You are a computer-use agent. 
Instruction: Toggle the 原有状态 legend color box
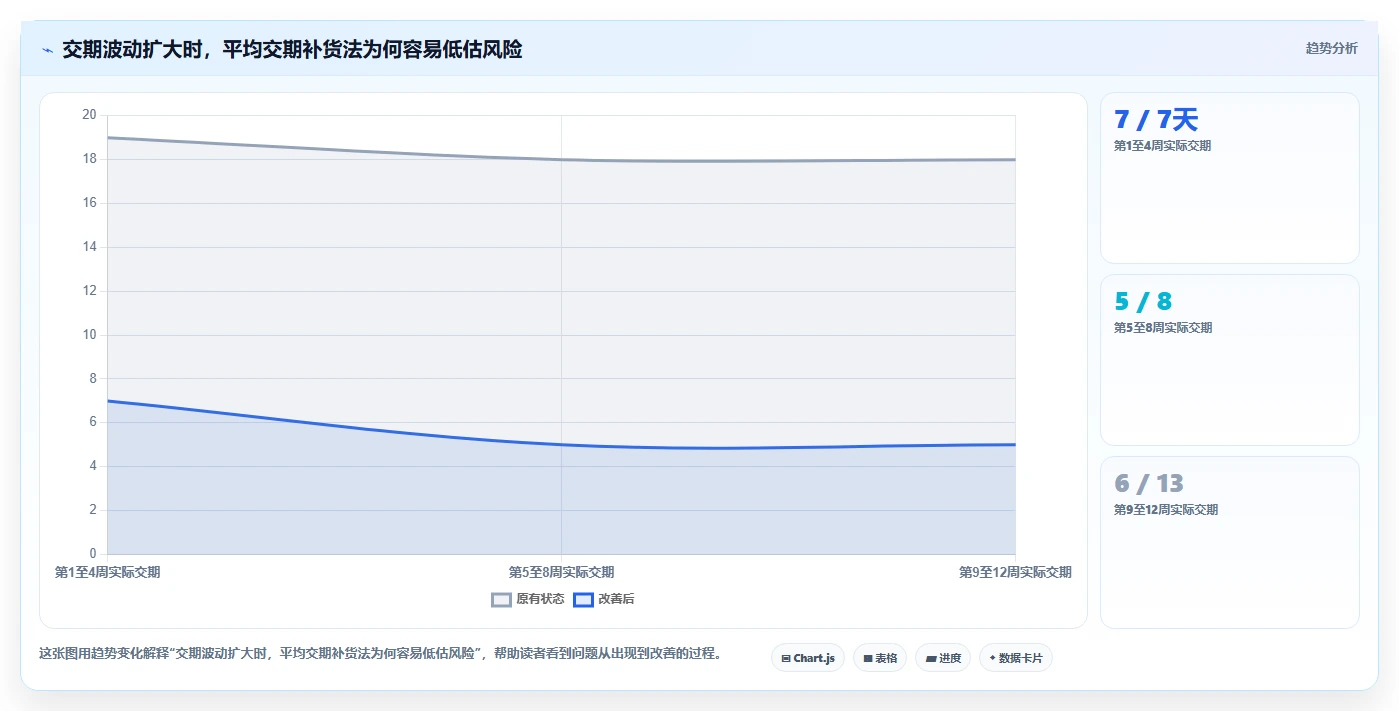pyautogui.click(x=501, y=599)
